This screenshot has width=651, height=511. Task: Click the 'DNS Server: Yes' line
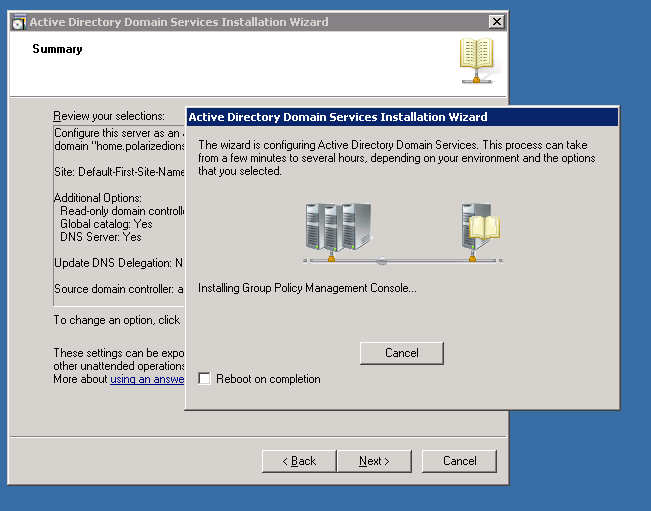tap(100, 237)
